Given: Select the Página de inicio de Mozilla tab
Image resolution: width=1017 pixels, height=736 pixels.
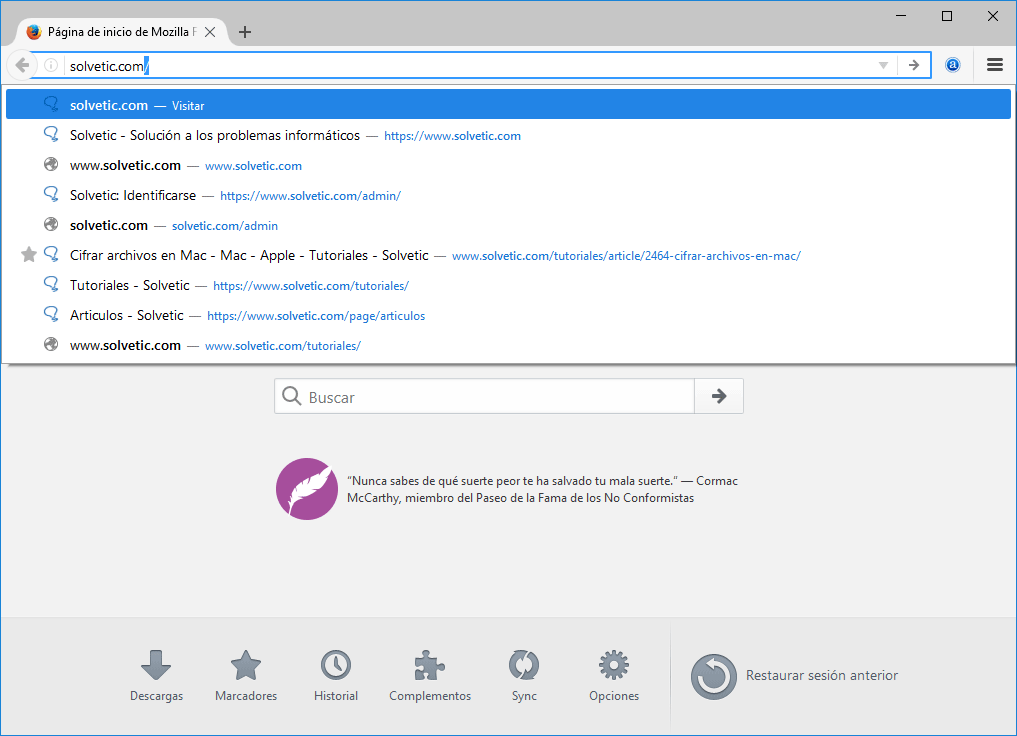Looking at the screenshot, I should [x=121, y=32].
